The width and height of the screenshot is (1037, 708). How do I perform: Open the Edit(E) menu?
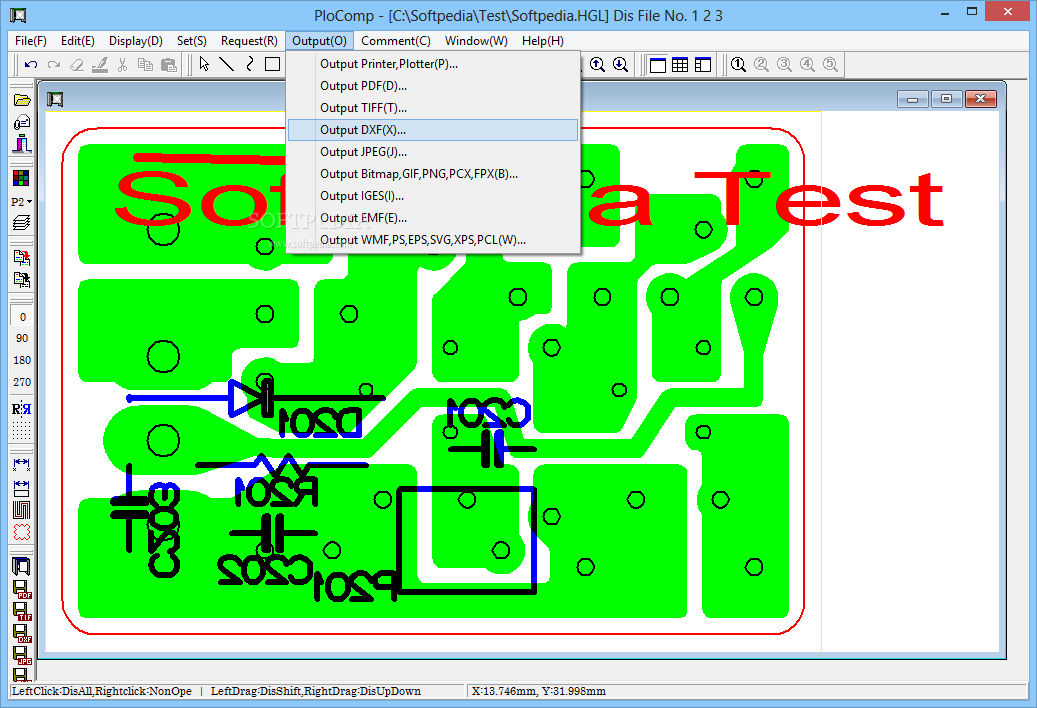[x=77, y=41]
